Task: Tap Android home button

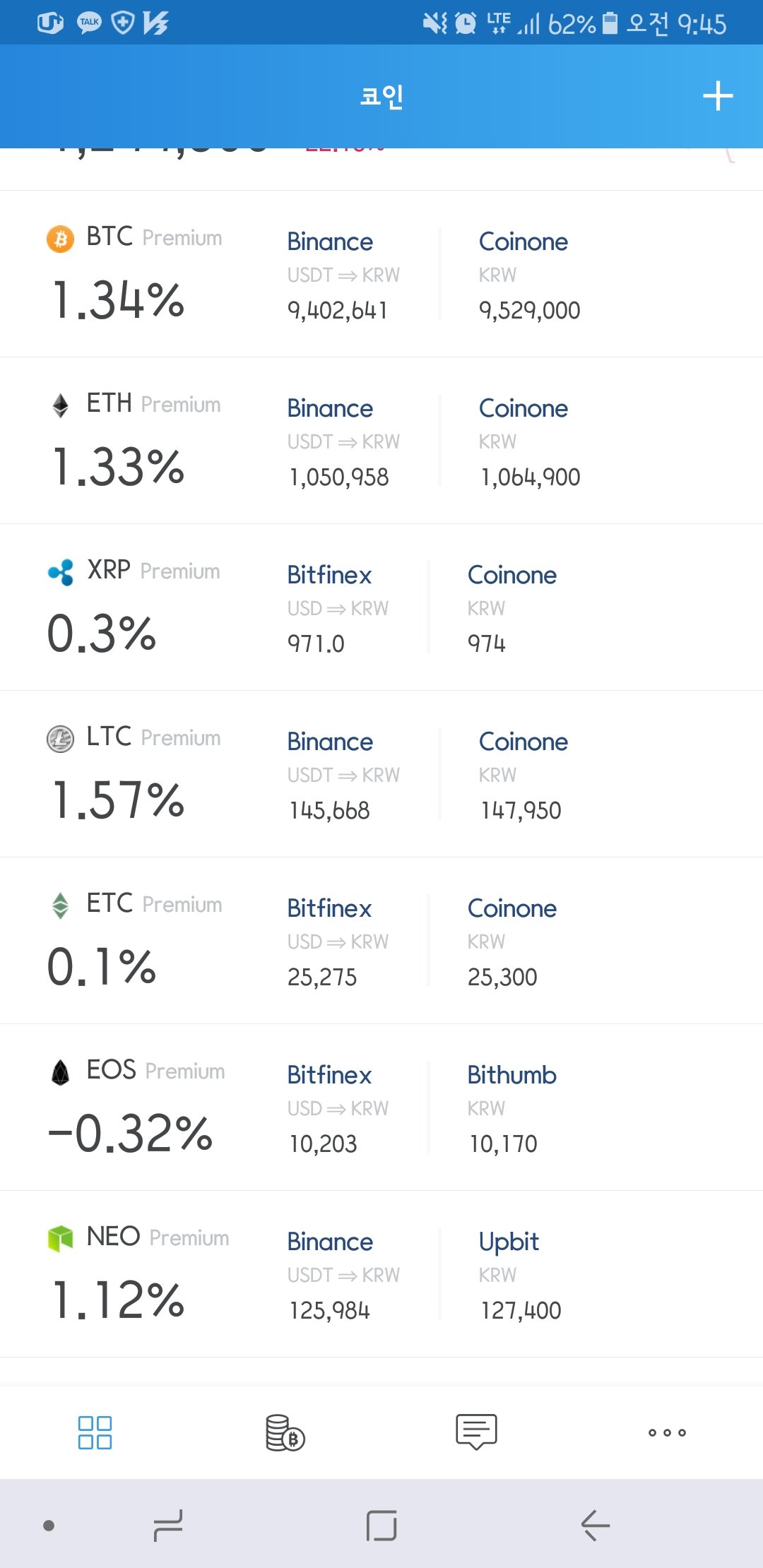Action: tap(381, 1526)
